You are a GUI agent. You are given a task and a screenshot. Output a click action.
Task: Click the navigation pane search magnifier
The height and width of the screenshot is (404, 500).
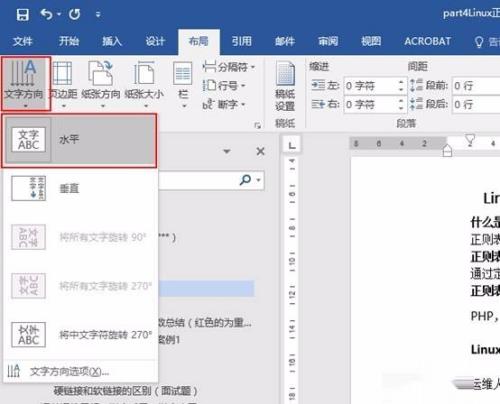tap(245, 180)
